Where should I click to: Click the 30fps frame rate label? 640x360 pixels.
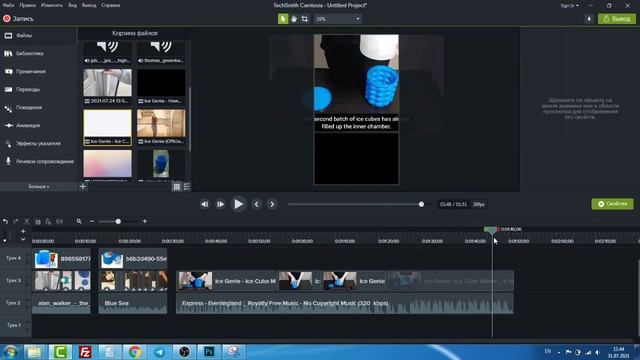coord(478,204)
